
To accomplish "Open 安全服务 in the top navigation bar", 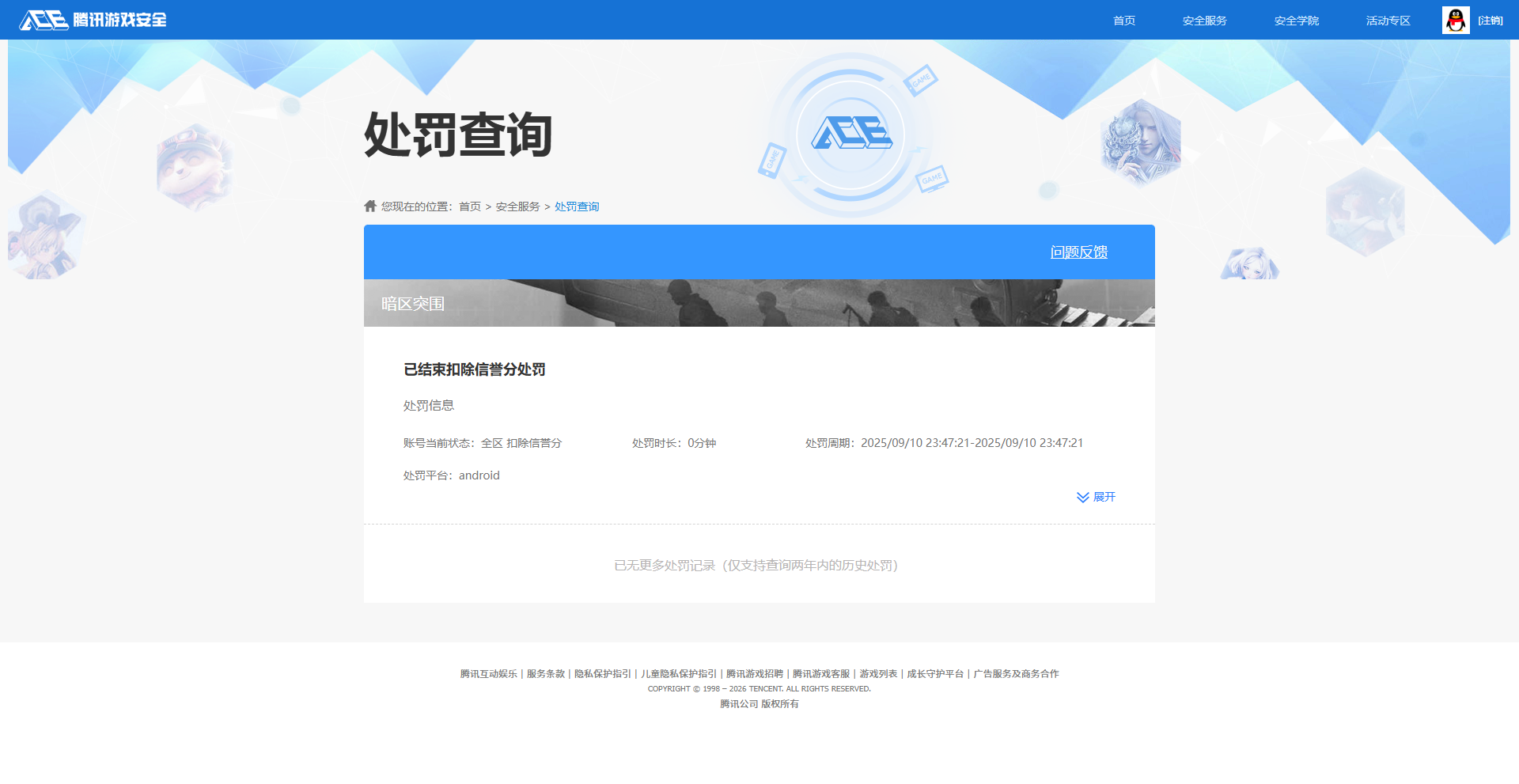I will click(1204, 21).
